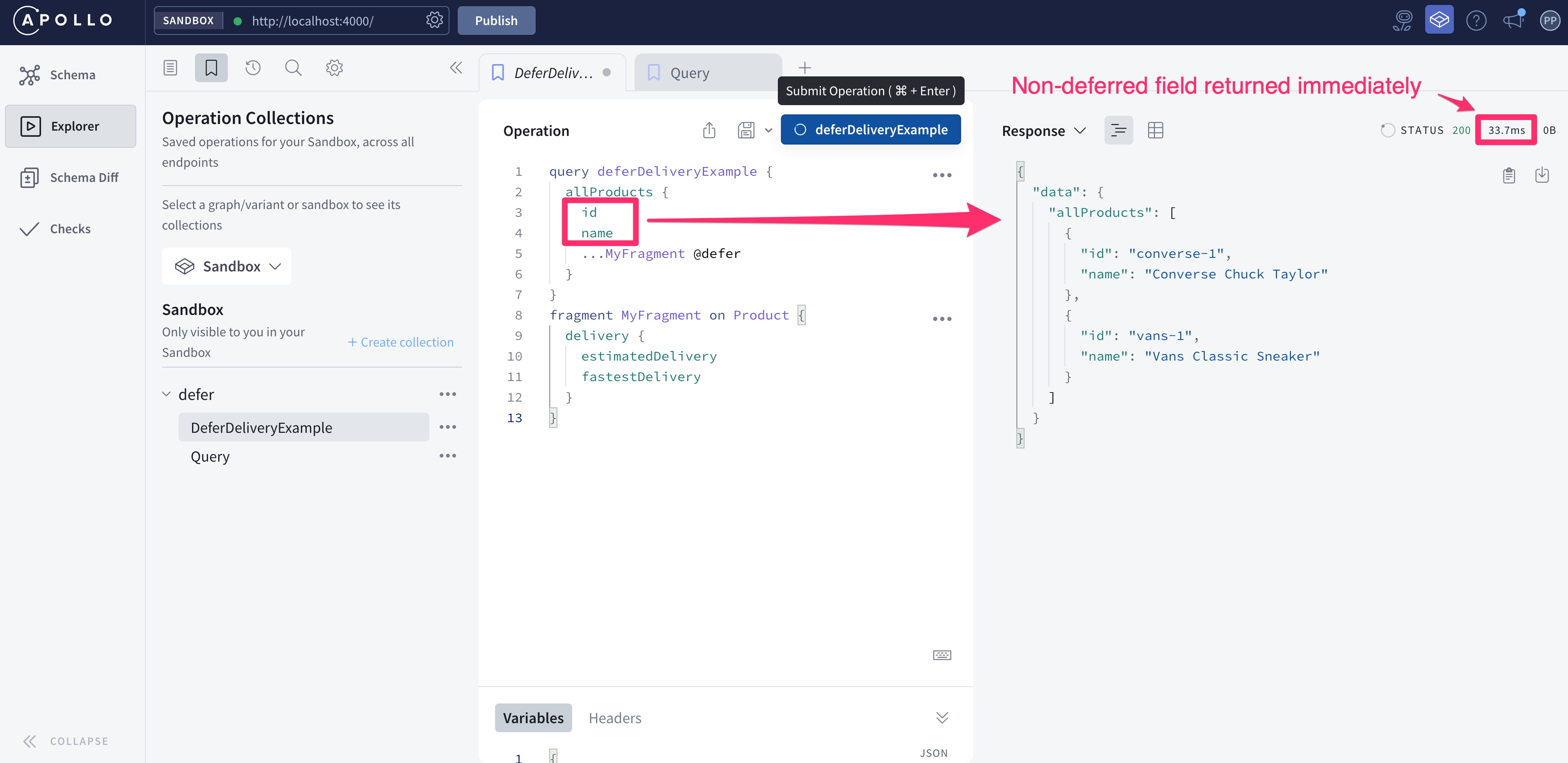Image resolution: width=1568 pixels, height=763 pixels.
Task: Click the share operation icon
Action: 709,130
